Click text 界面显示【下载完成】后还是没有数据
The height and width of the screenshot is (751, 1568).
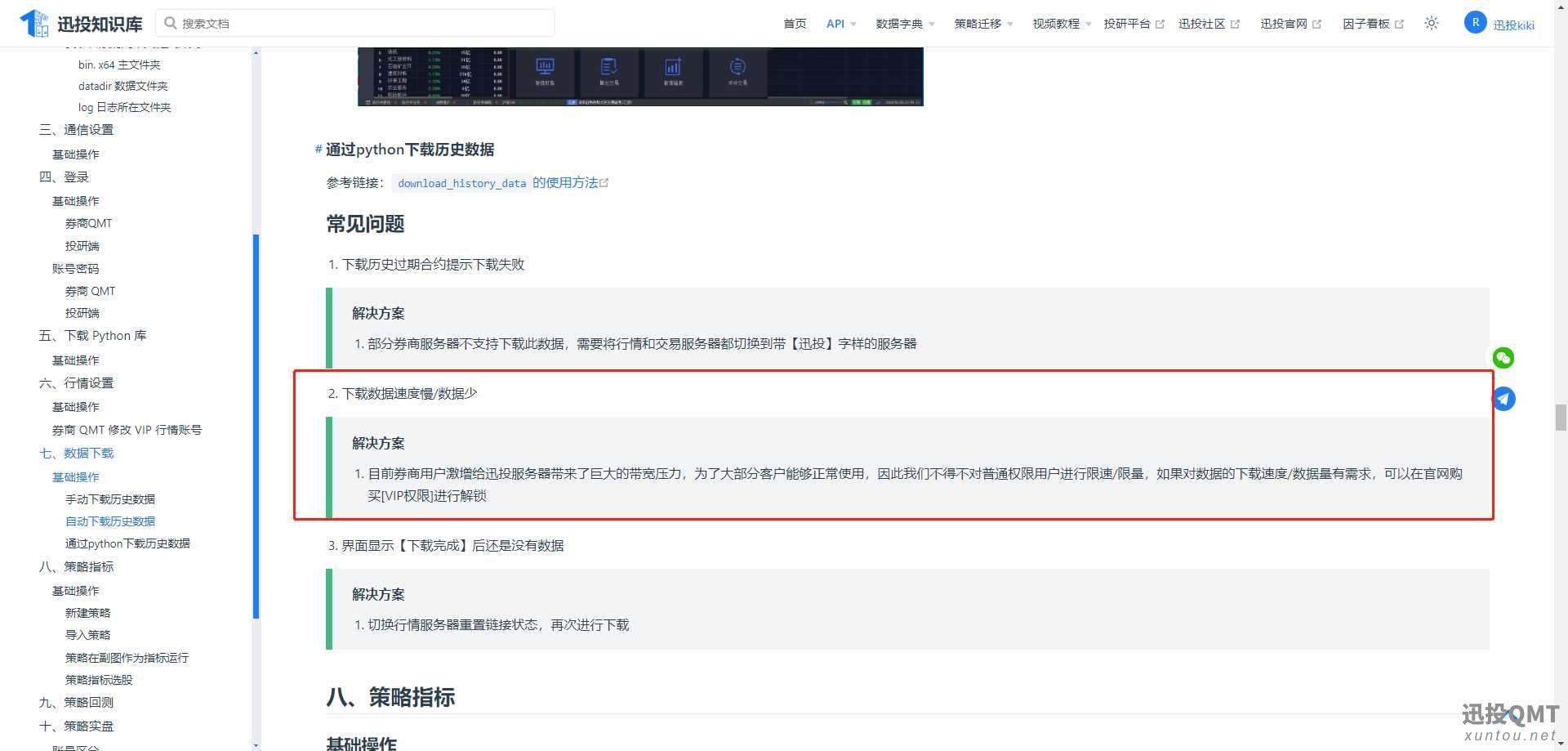point(452,546)
